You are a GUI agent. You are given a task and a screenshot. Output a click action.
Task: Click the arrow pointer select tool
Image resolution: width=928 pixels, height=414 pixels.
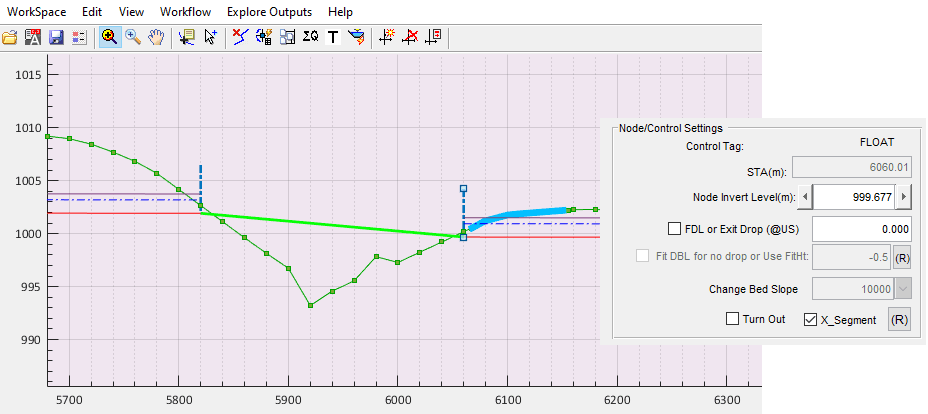211,37
